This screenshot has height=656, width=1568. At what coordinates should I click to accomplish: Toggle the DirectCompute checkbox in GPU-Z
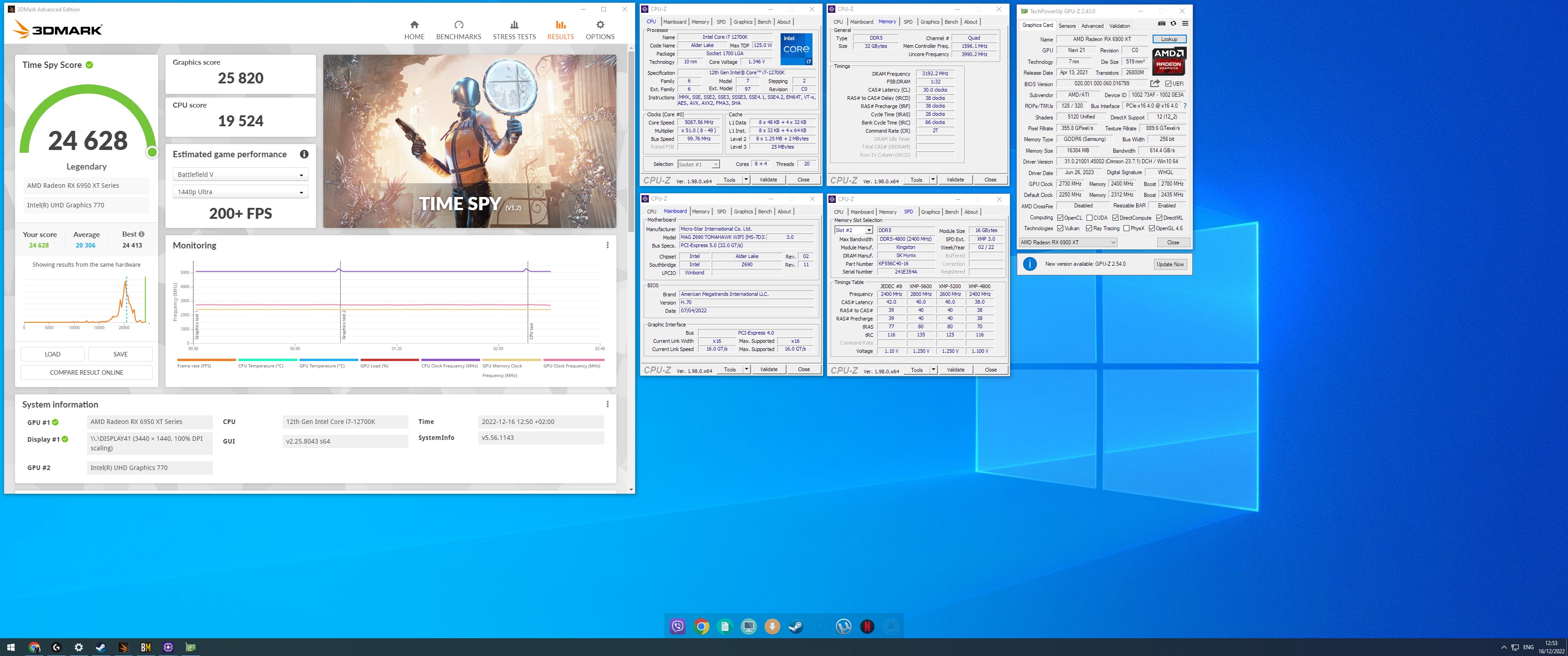[1115, 218]
